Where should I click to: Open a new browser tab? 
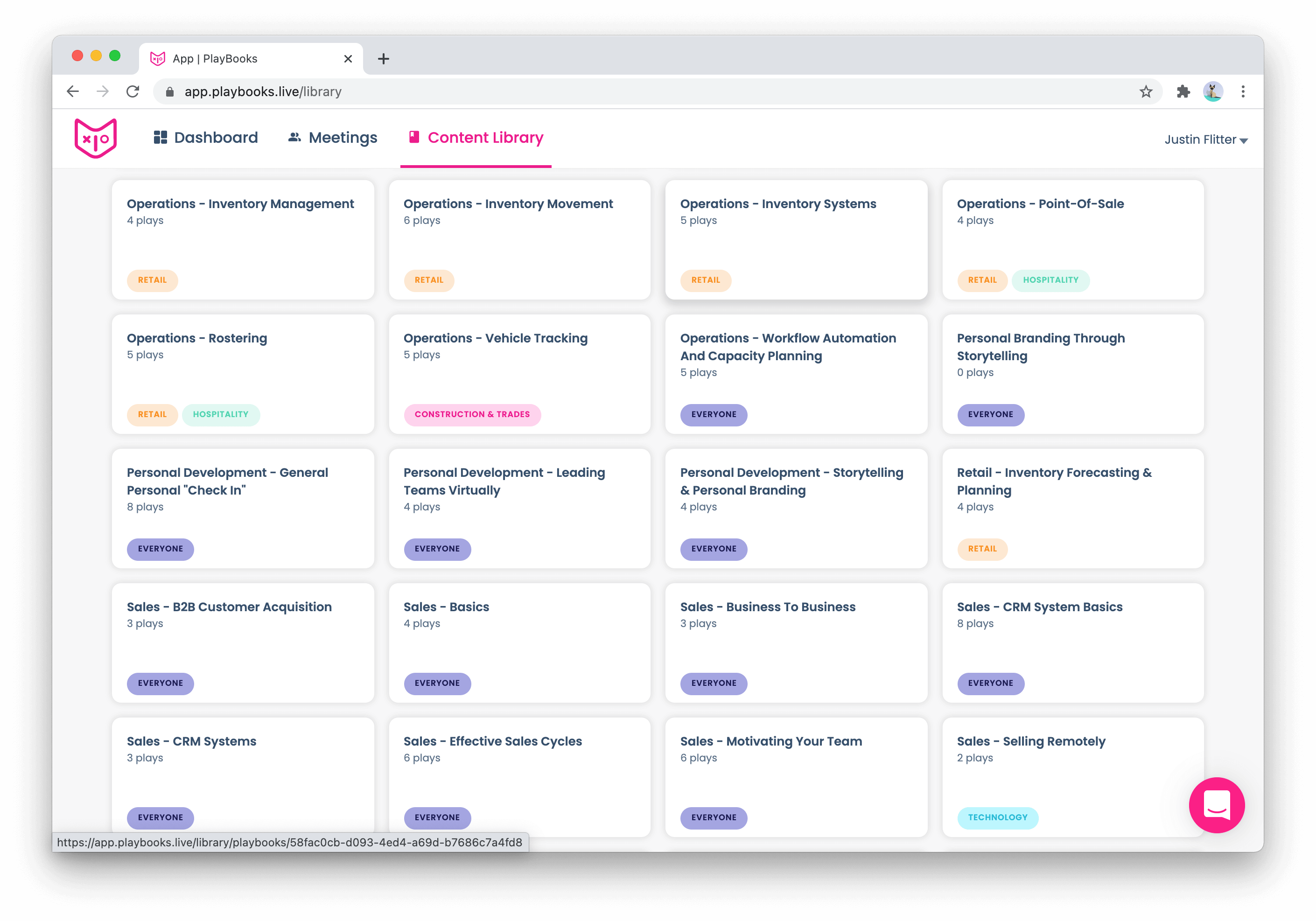[x=384, y=58]
